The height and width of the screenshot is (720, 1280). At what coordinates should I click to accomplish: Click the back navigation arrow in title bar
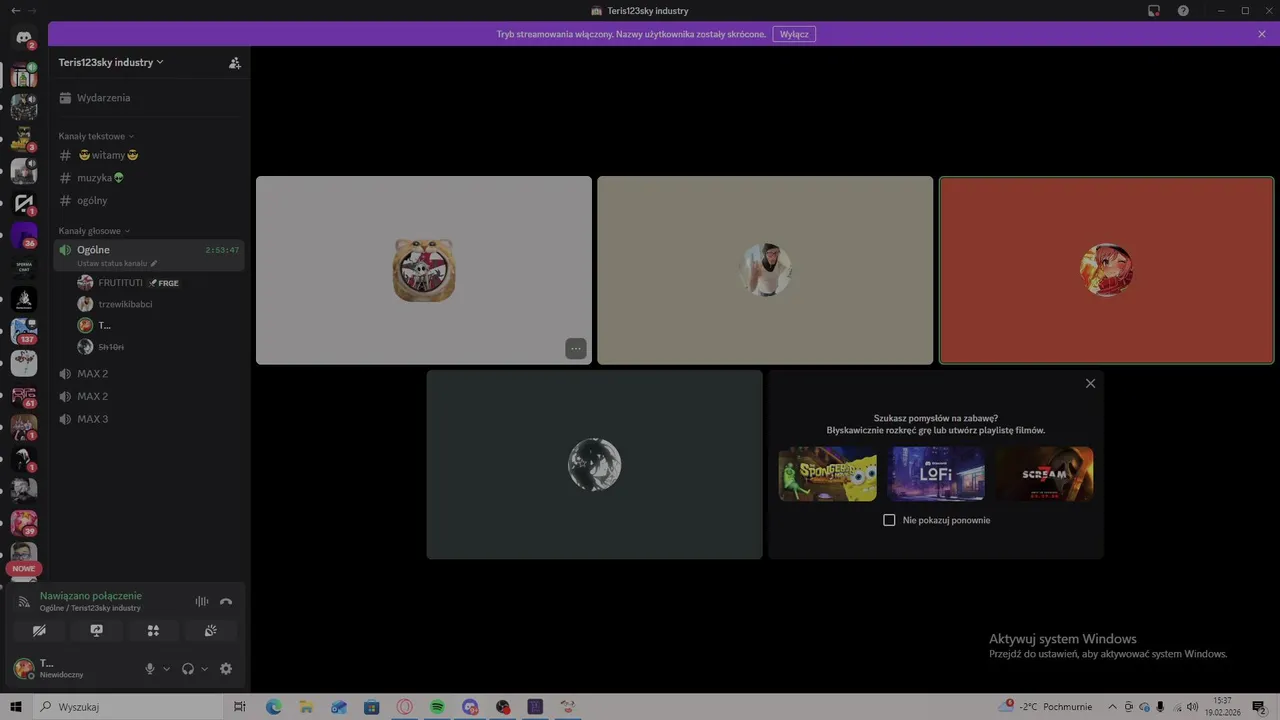[x=14, y=10]
